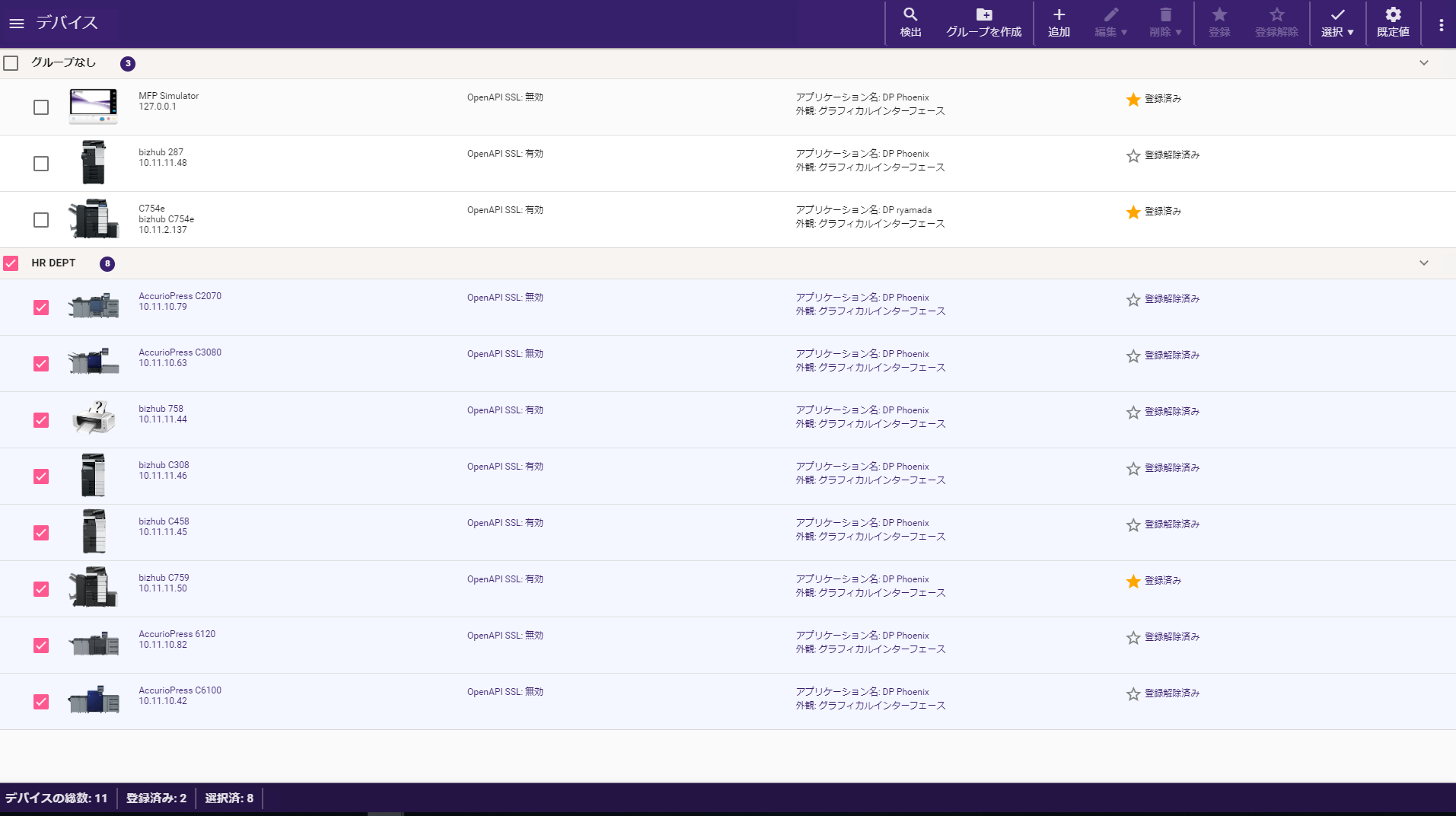Viewport: 1456px width, 816px height.
Task: Click the グループを作成 folder icon
Action: (983, 14)
